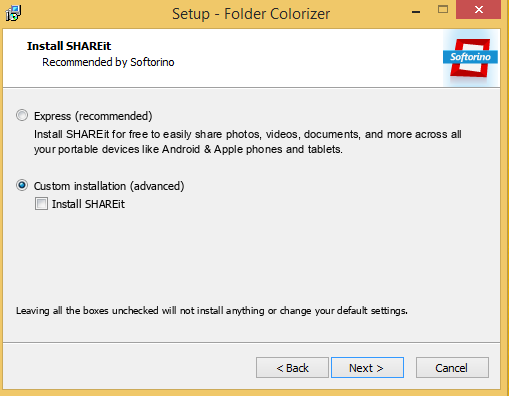Viewport: 509px width, 396px height.
Task: Click the Install SHAREit bold heading
Action: click(x=69, y=46)
